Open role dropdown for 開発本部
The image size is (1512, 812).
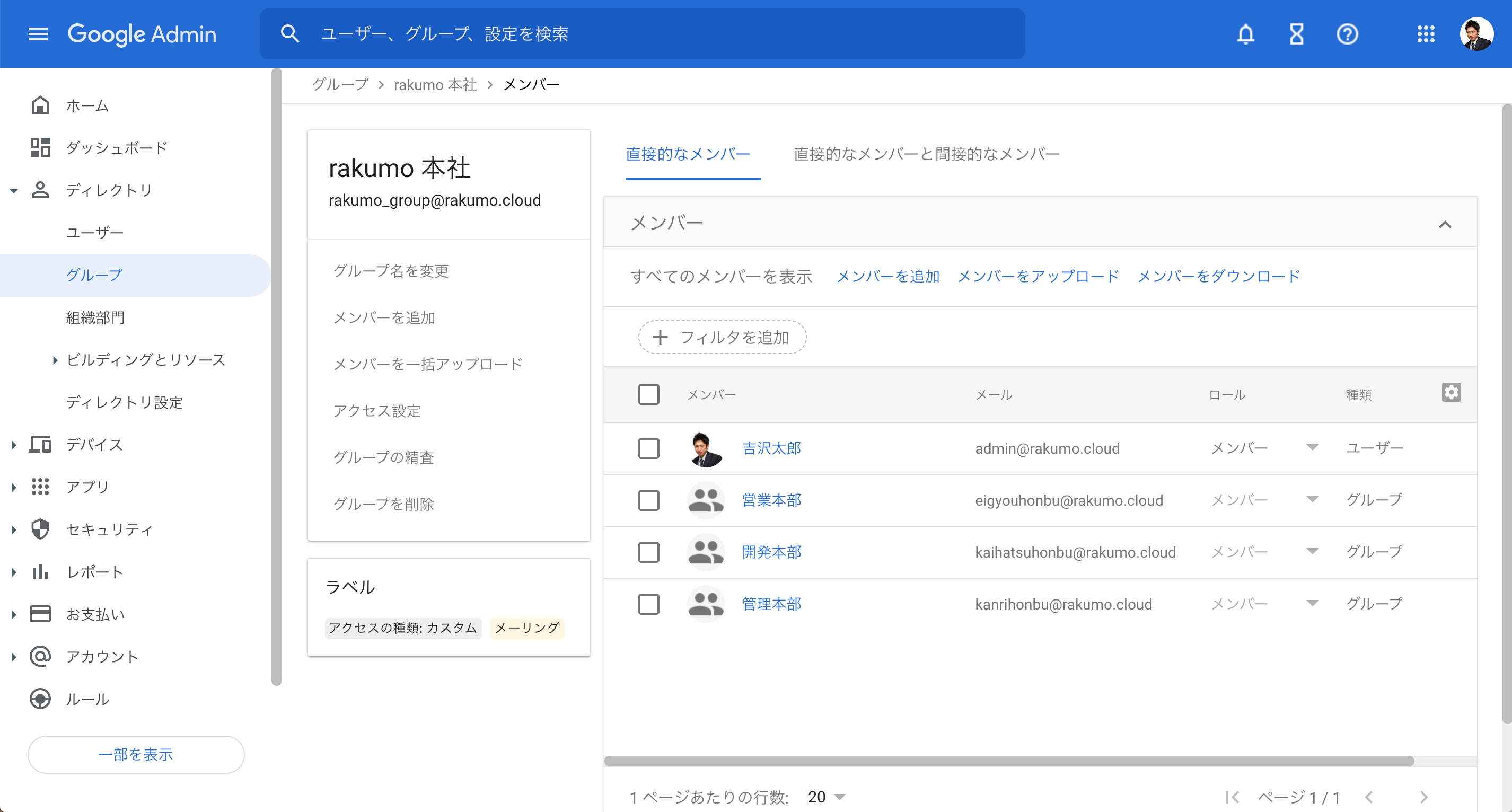click(1313, 552)
